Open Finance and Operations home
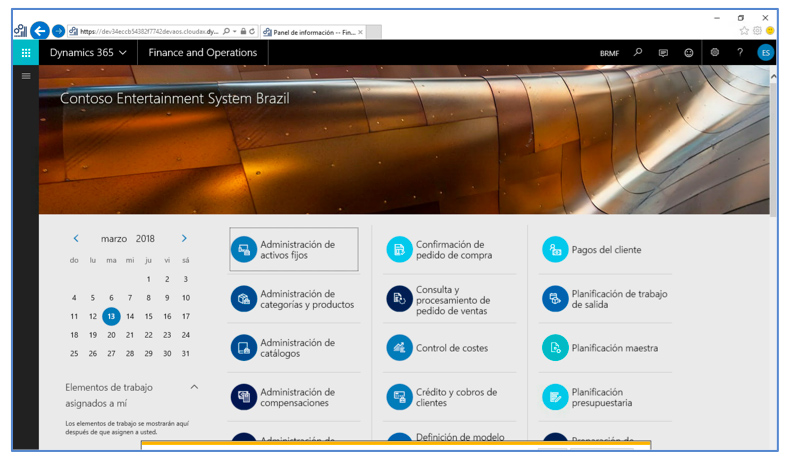 (x=203, y=52)
